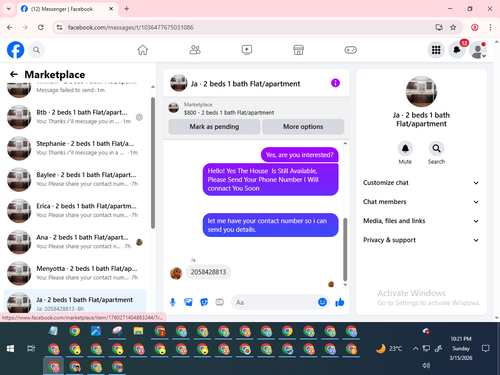
Task: Expand Privacy & support section
Action: pos(421,240)
